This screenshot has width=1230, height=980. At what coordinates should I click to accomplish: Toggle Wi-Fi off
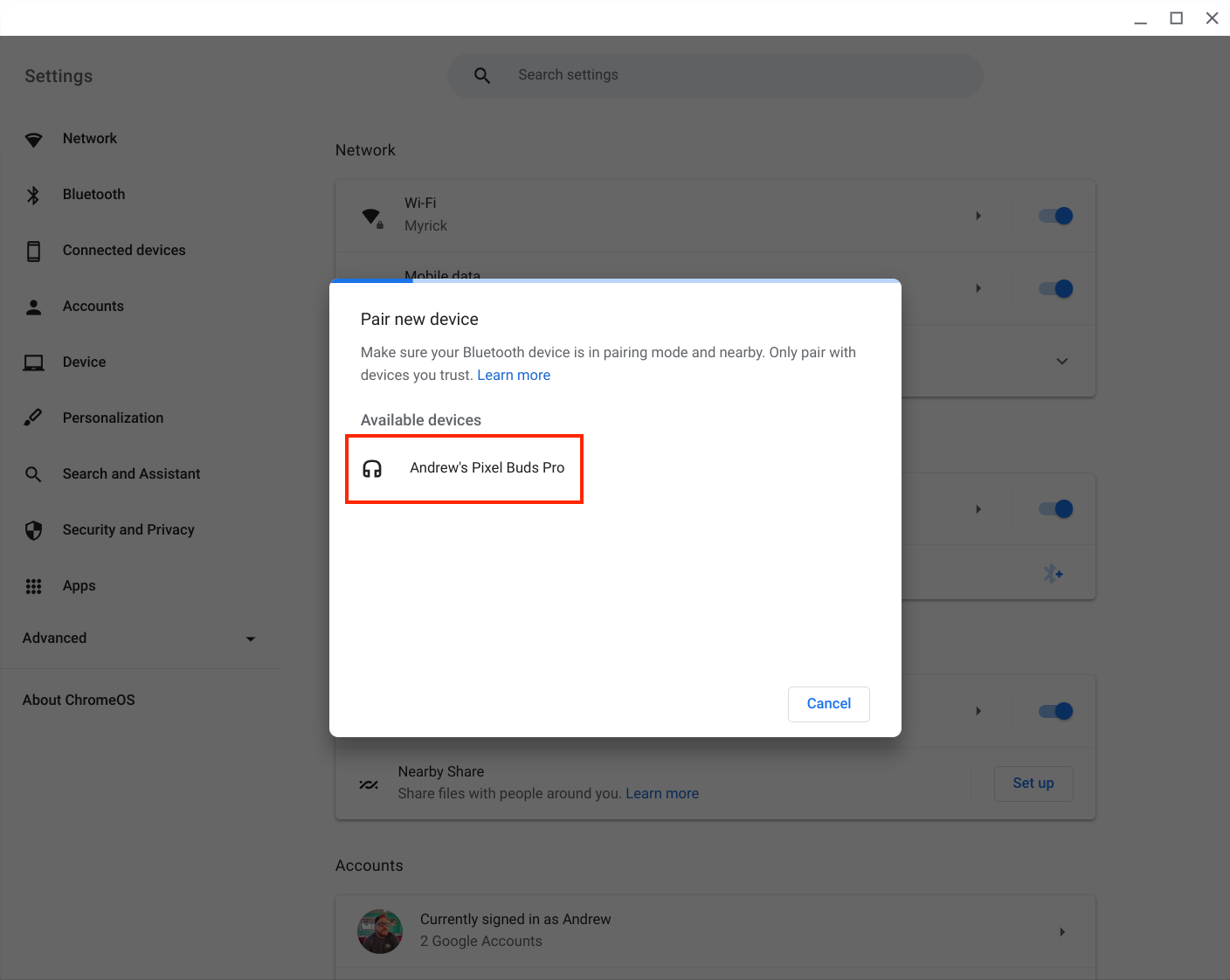coord(1054,215)
